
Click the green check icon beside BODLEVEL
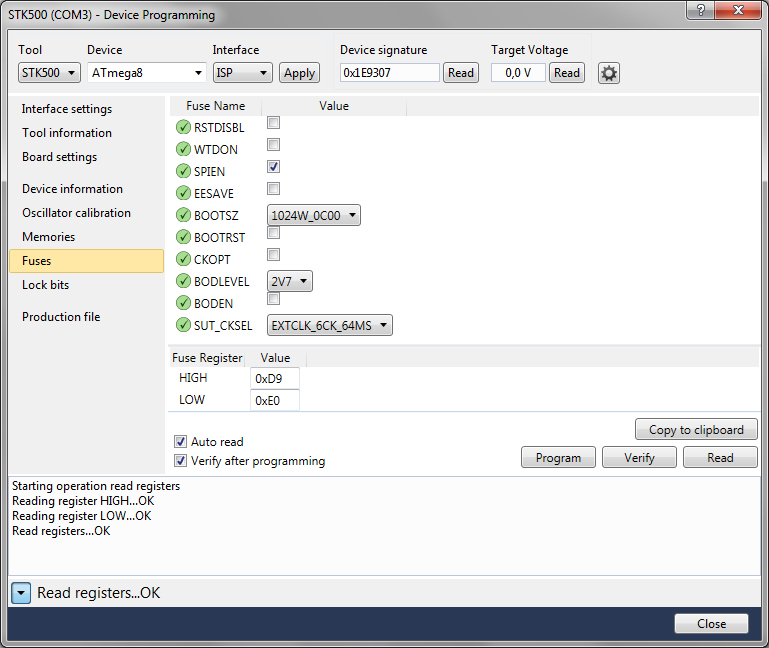click(183, 281)
